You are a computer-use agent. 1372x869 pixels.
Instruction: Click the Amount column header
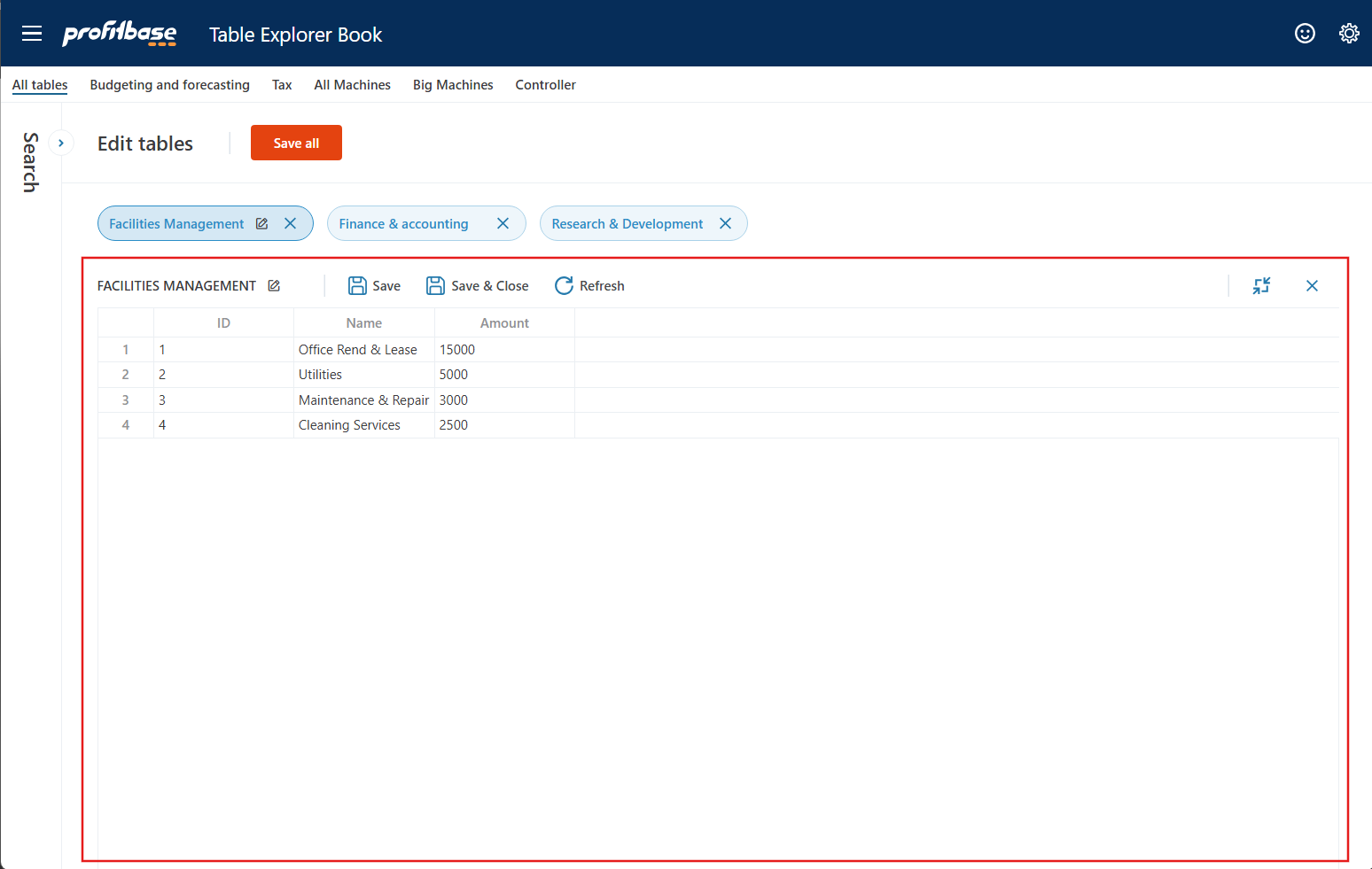(504, 323)
